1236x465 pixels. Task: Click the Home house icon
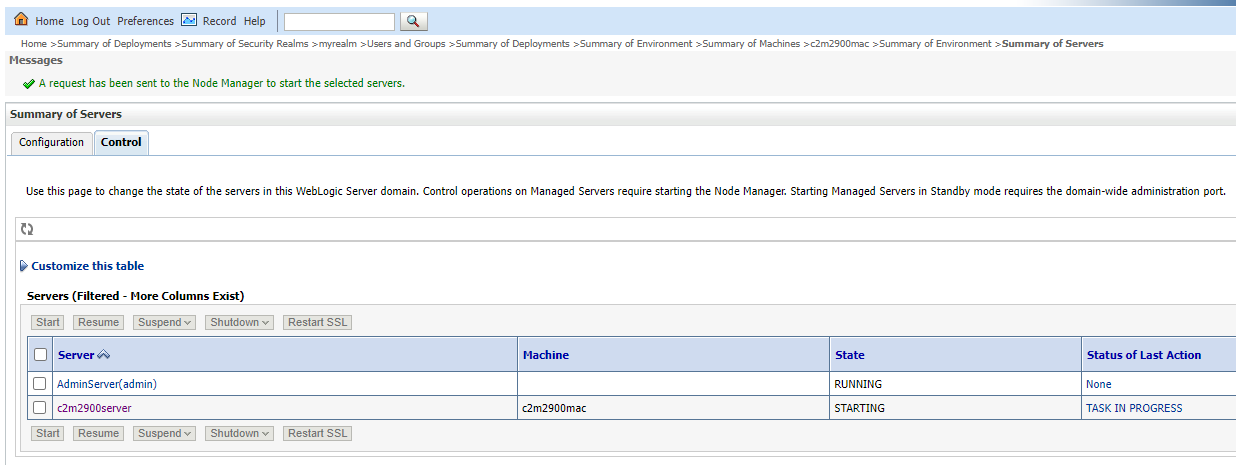coord(21,19)
